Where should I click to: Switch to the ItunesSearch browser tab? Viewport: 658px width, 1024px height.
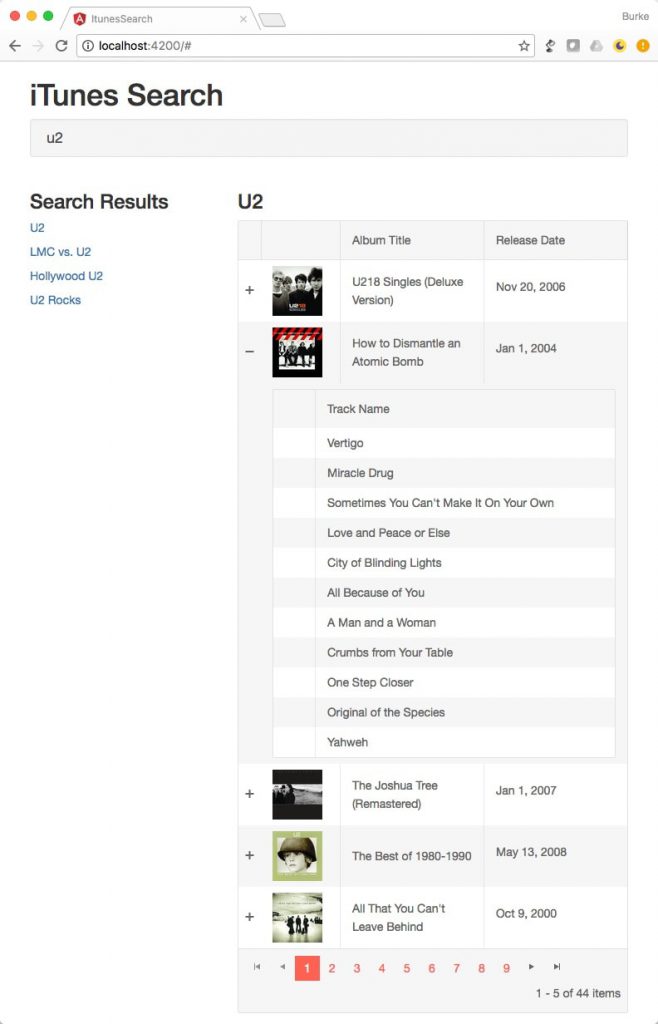(157, 19)
